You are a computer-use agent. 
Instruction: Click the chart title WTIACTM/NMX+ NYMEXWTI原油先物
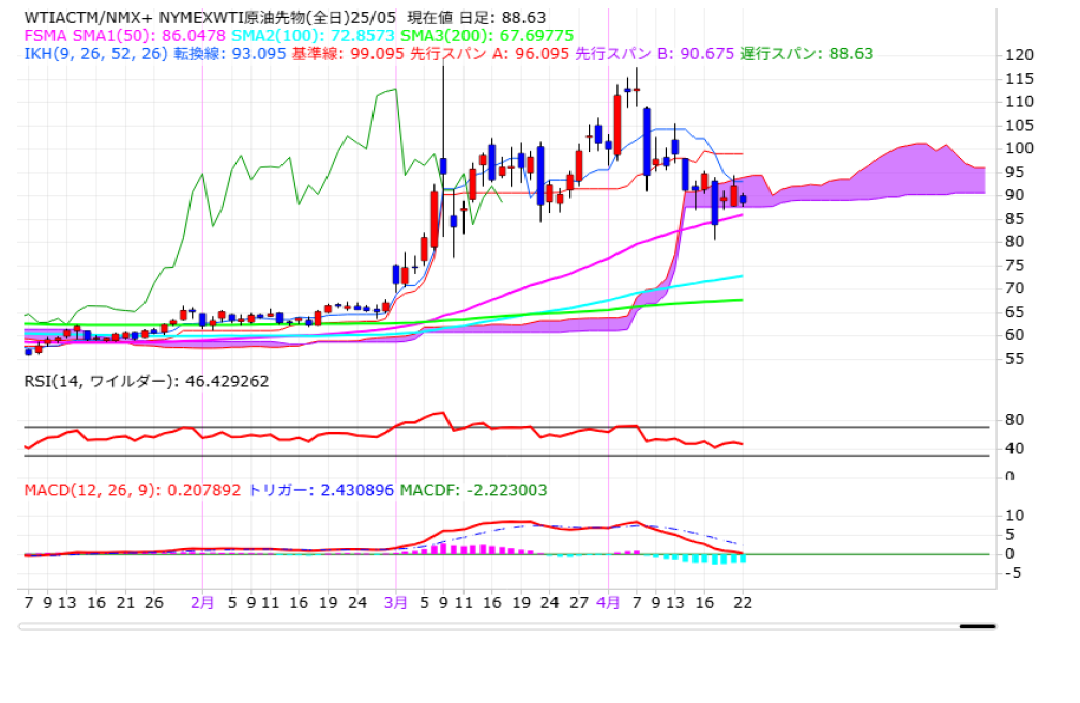pyautogui.click(x=208, y=17)
